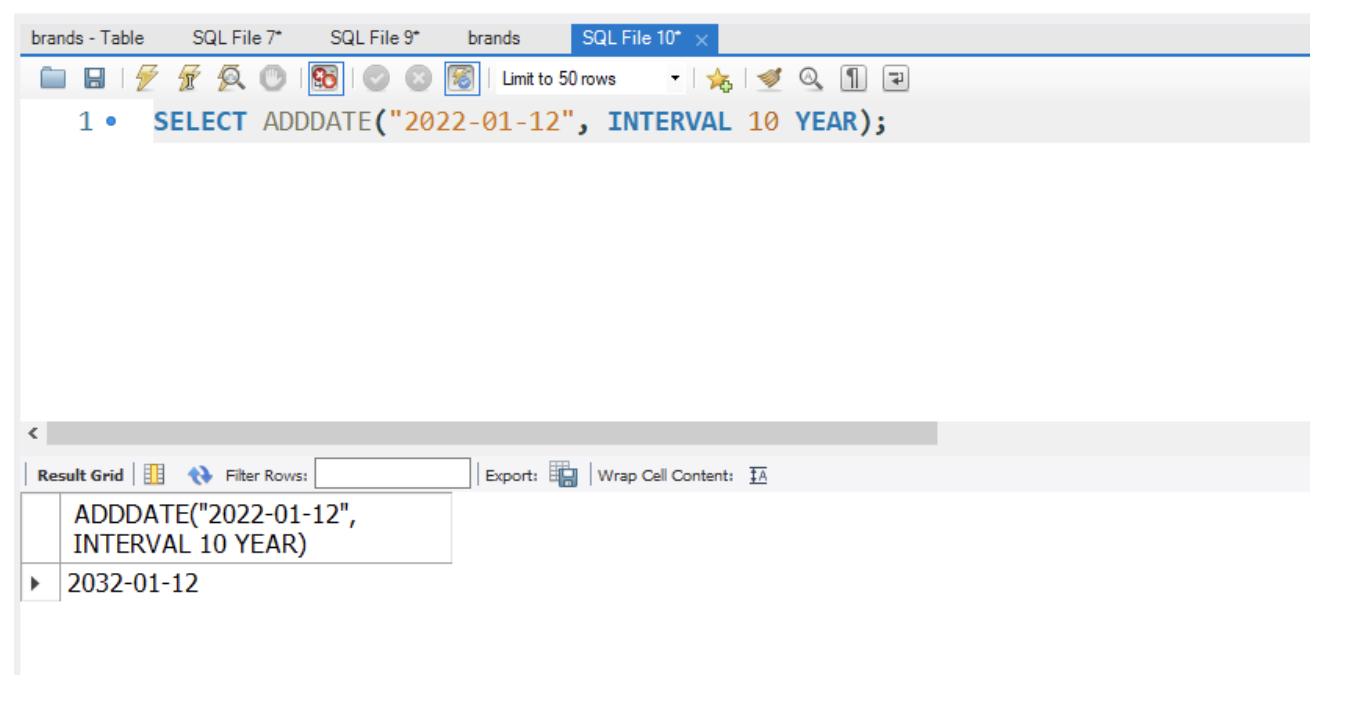Click the Filter Rows input field
Screen dimensions: 1346x706
(393, 474)
